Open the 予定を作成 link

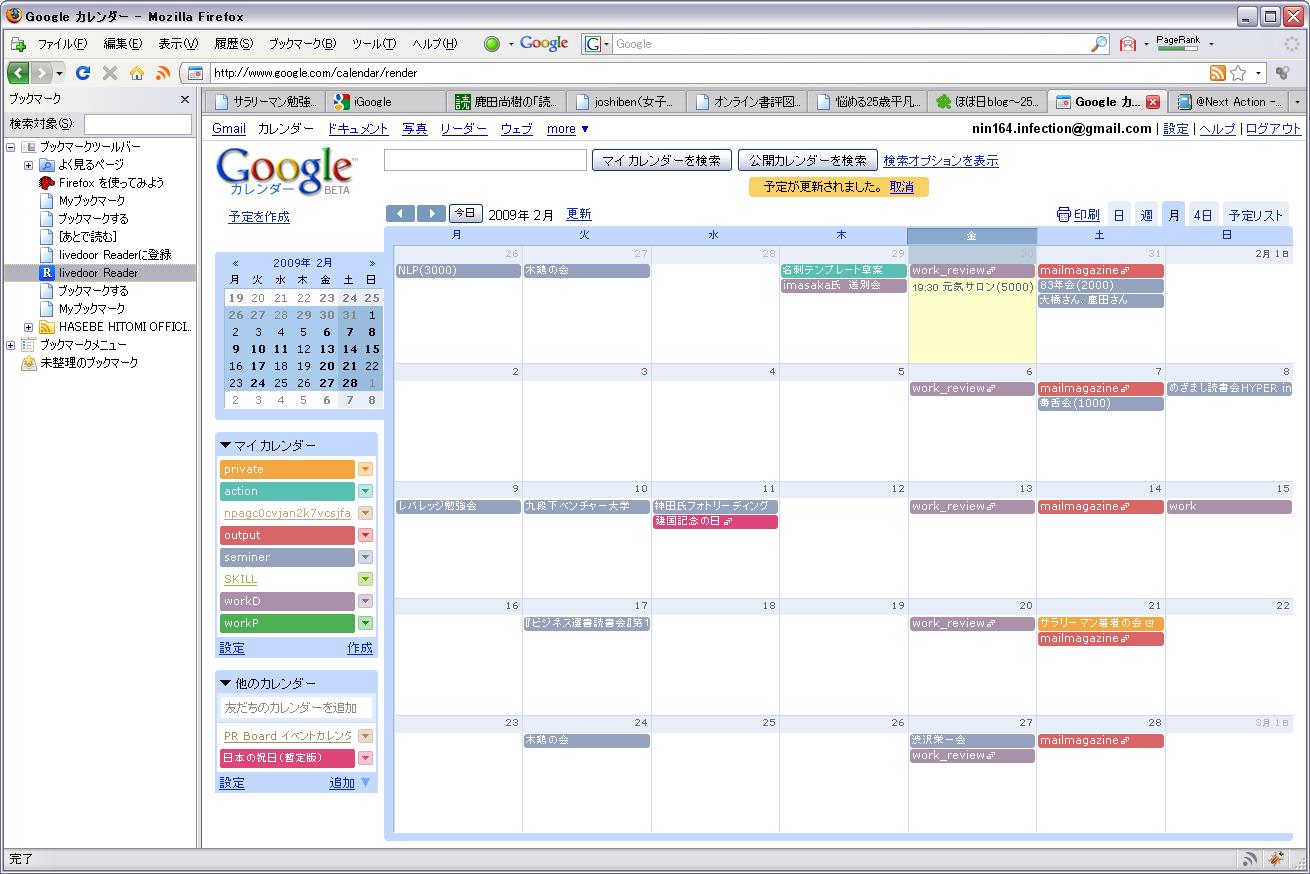click(259, 217)
